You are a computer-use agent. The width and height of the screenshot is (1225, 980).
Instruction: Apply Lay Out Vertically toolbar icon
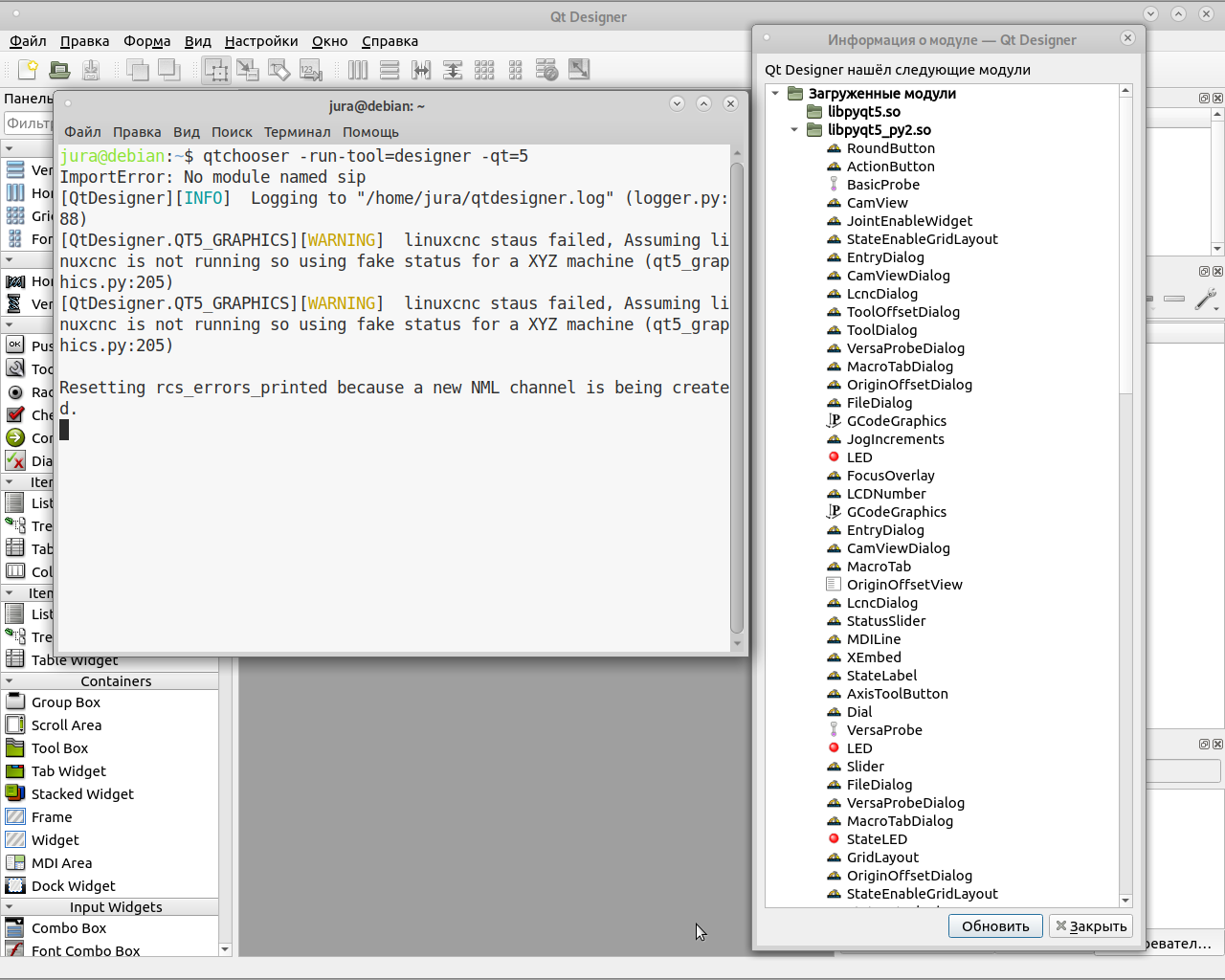point(390,69)
